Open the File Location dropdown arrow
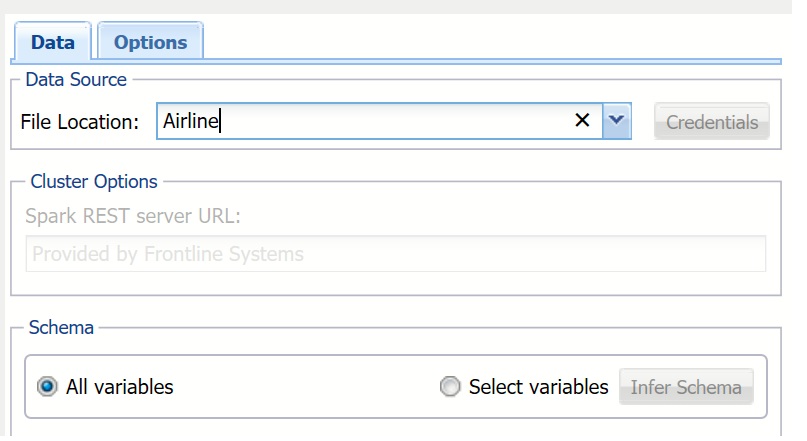807x441 pixels. pyautogui.click(x=617, y=121)
